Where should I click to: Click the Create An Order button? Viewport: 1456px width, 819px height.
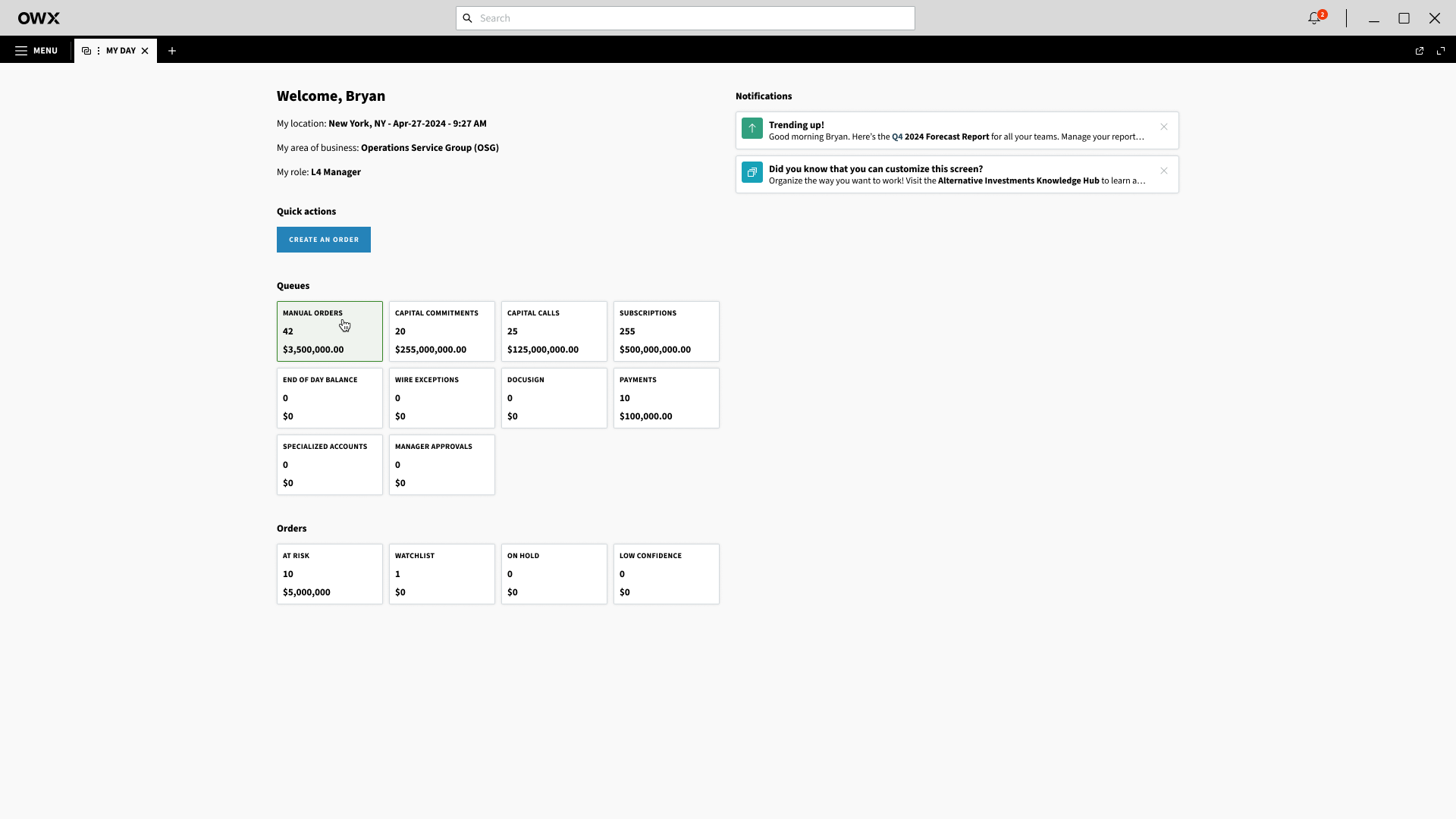324,240
